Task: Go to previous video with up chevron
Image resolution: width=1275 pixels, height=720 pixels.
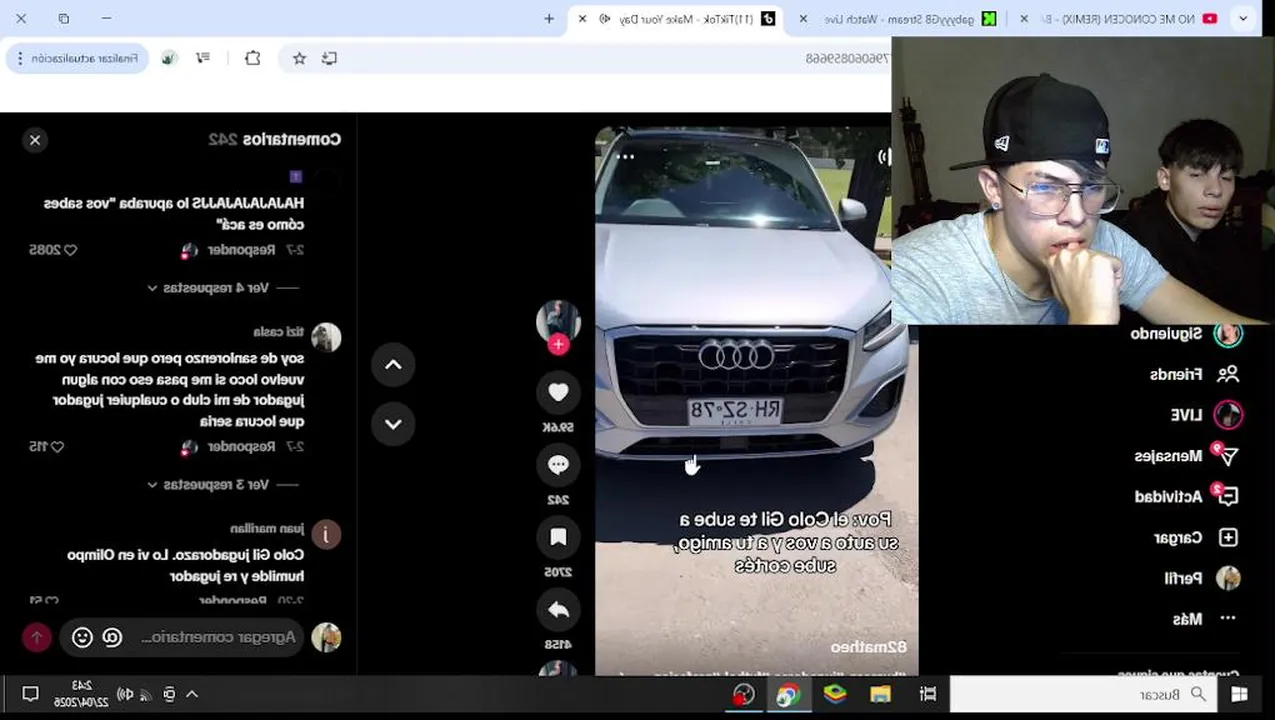Action: [x=393, y=365]
